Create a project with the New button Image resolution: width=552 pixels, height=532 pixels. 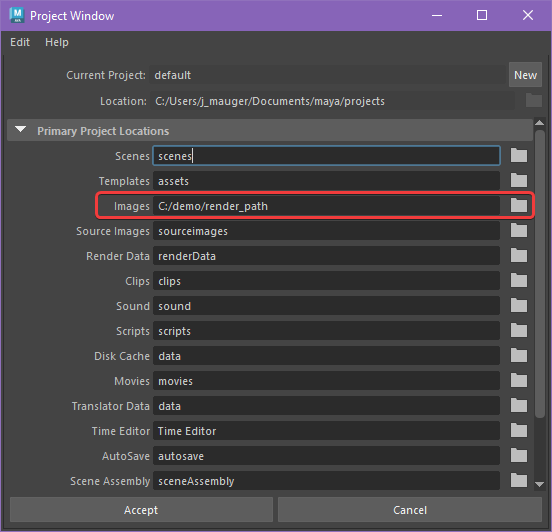(x=525, y=75)
